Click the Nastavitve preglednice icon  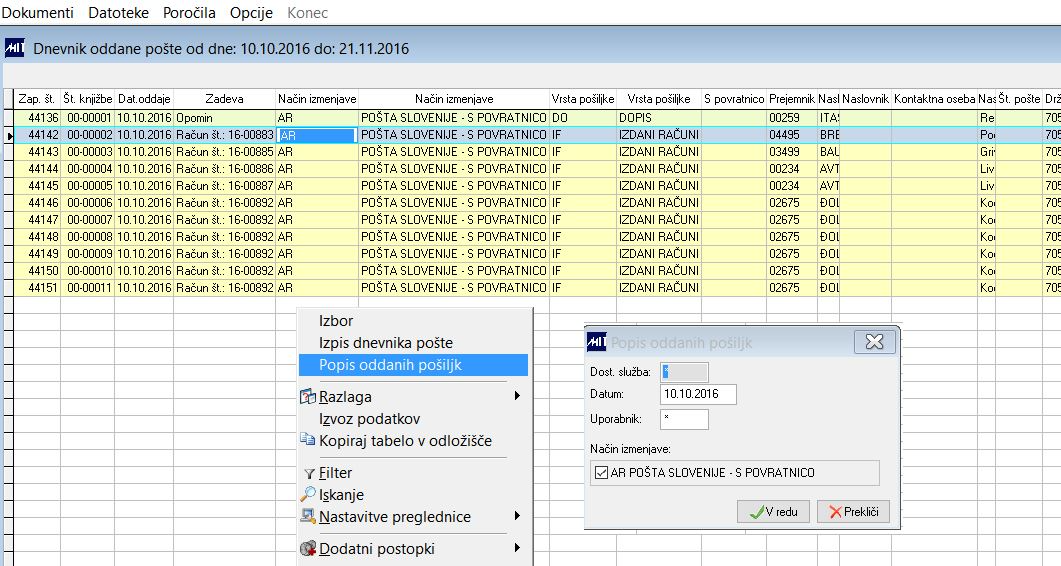308,517
